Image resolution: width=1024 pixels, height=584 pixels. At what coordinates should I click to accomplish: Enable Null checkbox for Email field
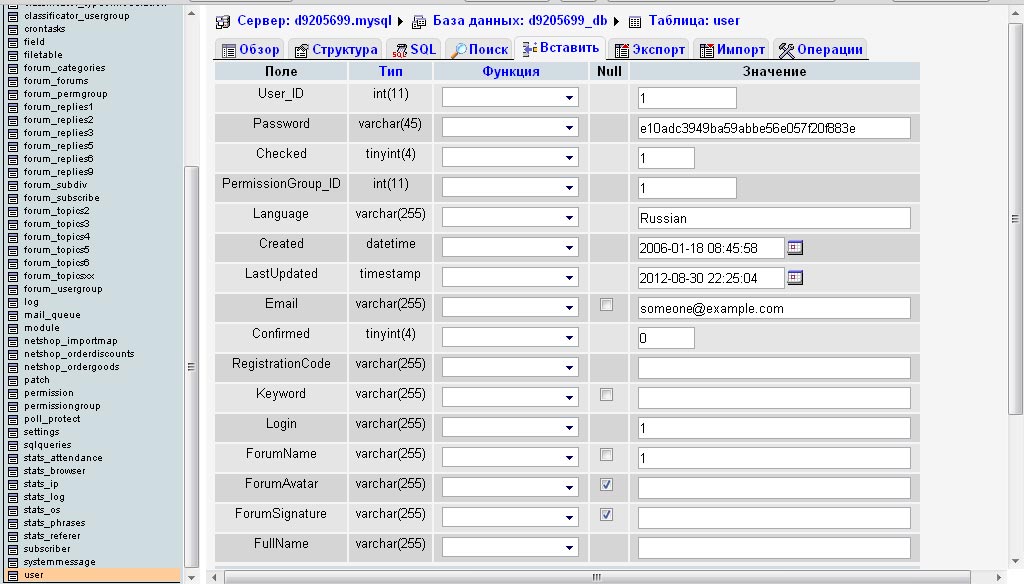coord(606,305)
